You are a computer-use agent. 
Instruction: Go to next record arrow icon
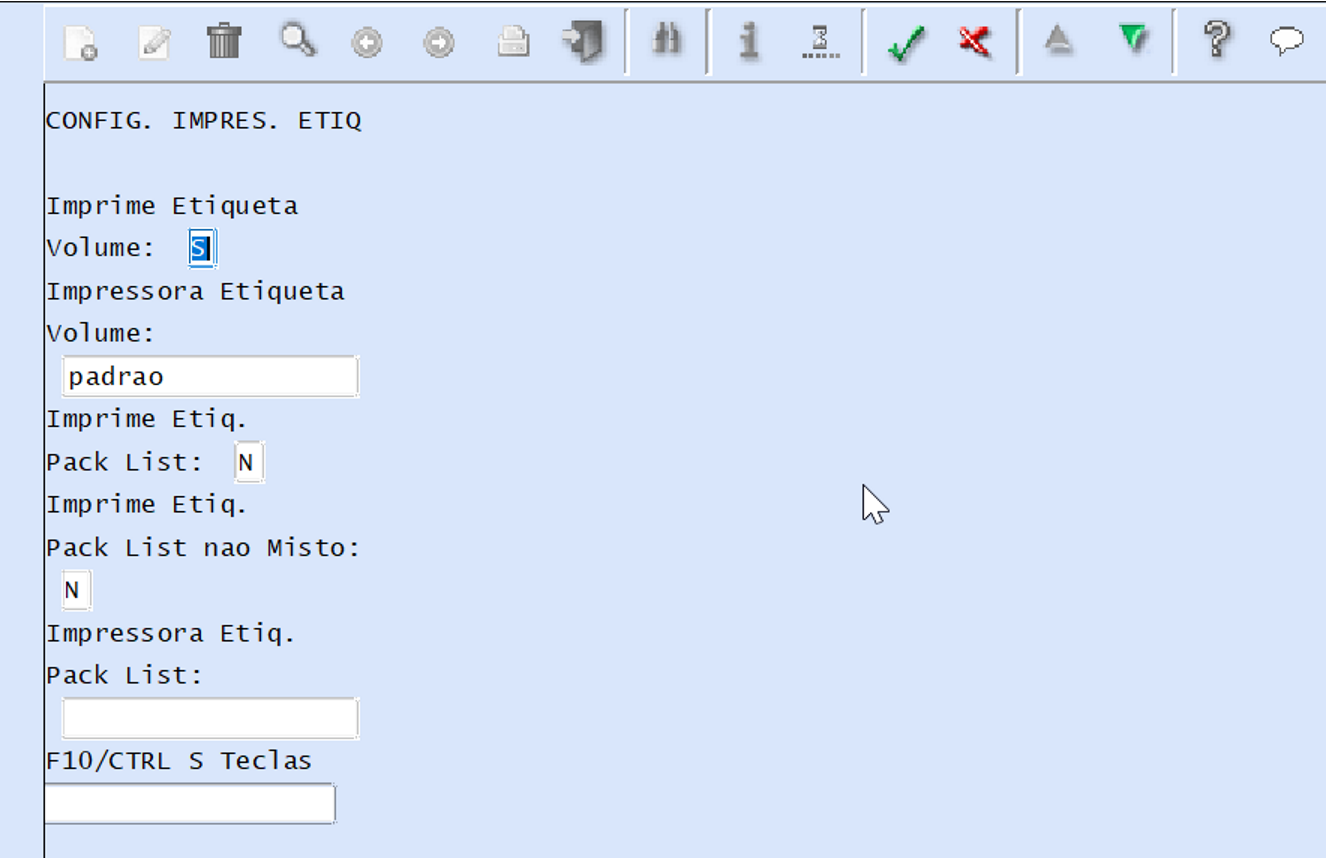tap(439, 43)
